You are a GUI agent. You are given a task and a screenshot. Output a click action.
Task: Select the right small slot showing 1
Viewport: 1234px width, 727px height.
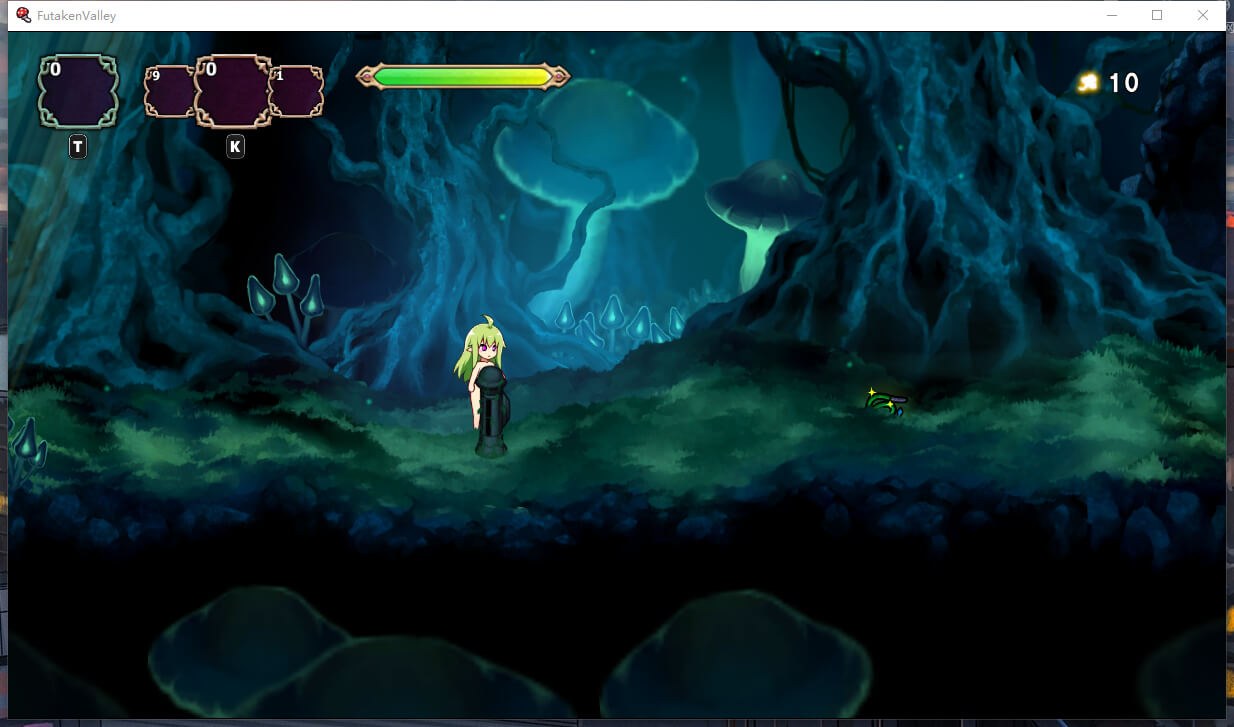tap(297, 91)
